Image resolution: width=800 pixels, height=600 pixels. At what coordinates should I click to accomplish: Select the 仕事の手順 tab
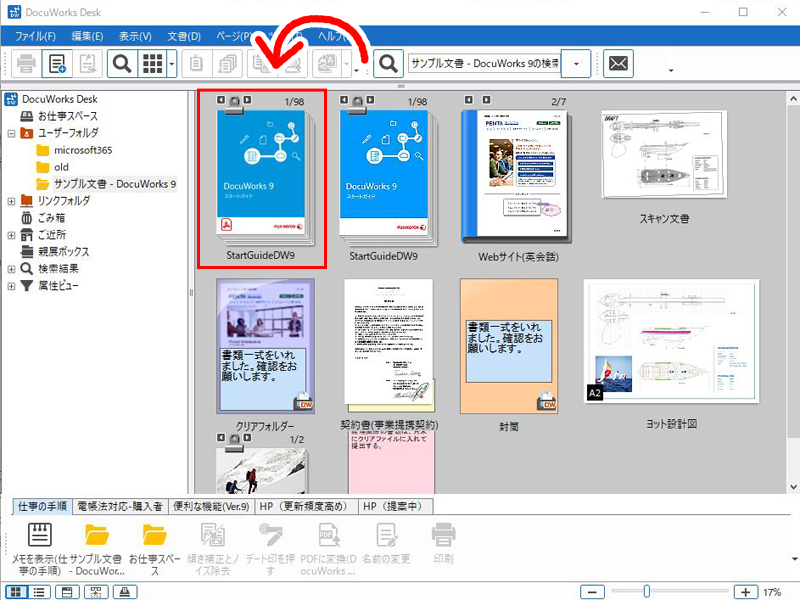42,506
